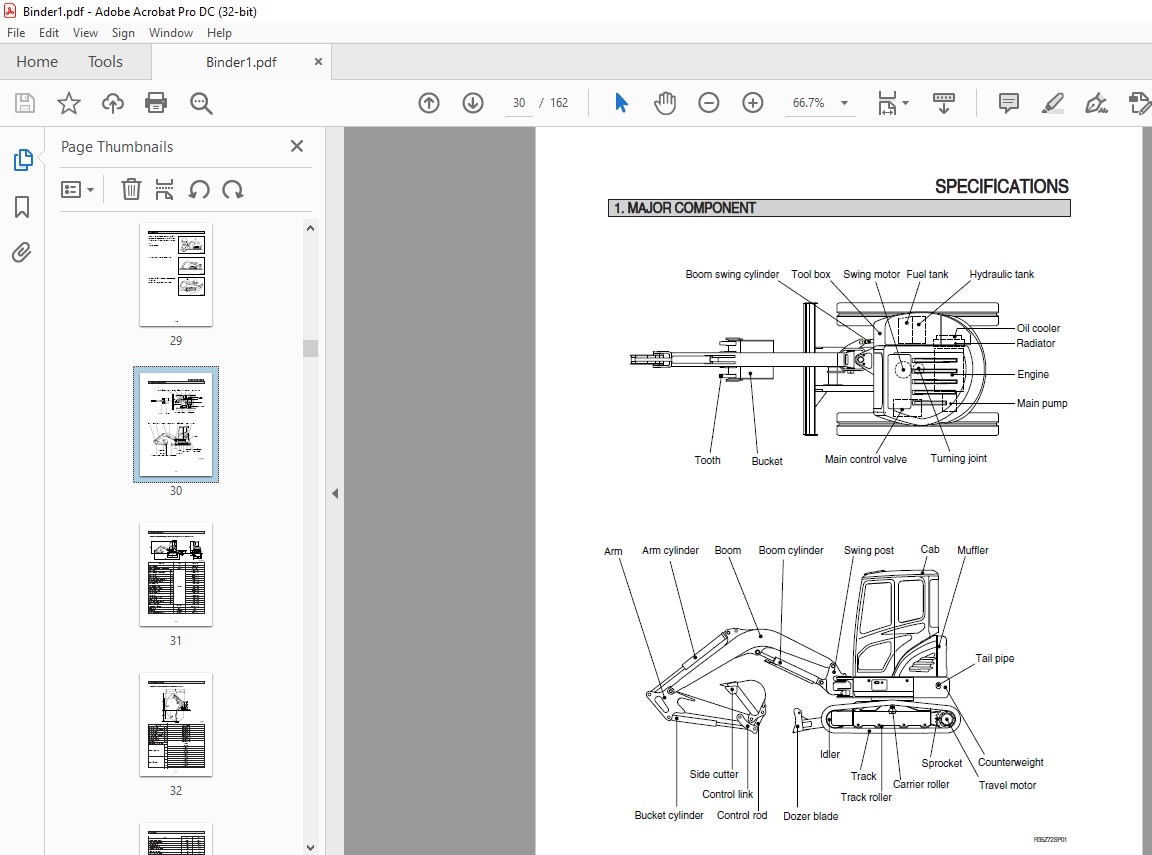
Task: Open the File menu
Action: point(16,33)
